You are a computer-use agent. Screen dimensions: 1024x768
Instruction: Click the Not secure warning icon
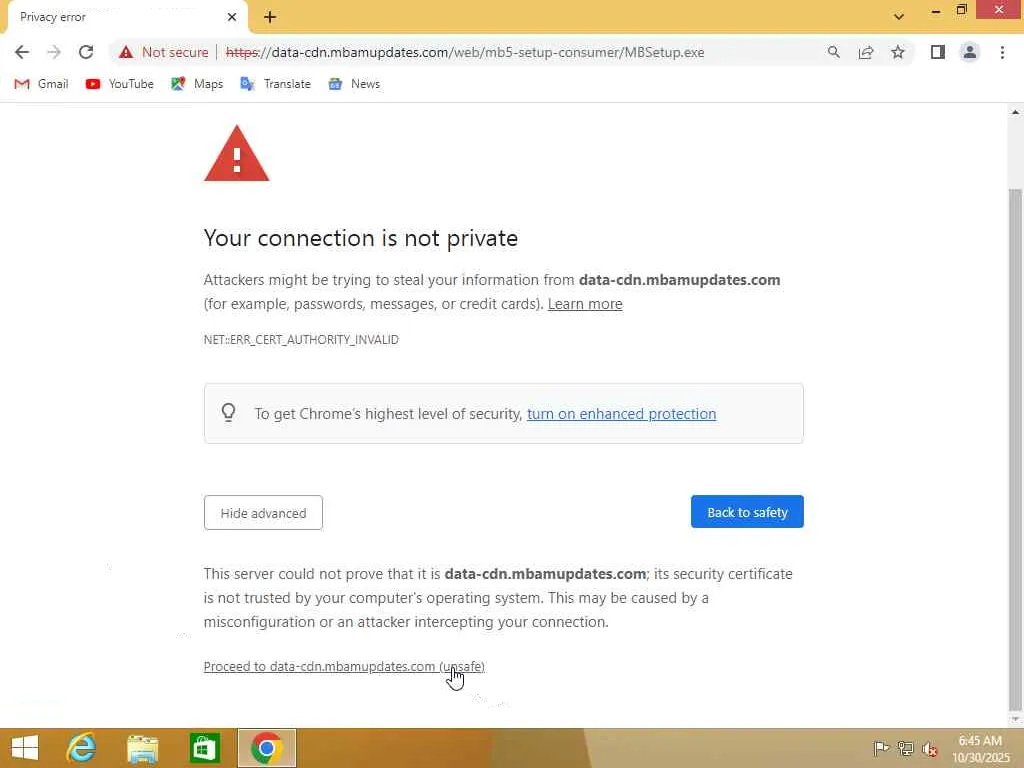tap(125, 52)
